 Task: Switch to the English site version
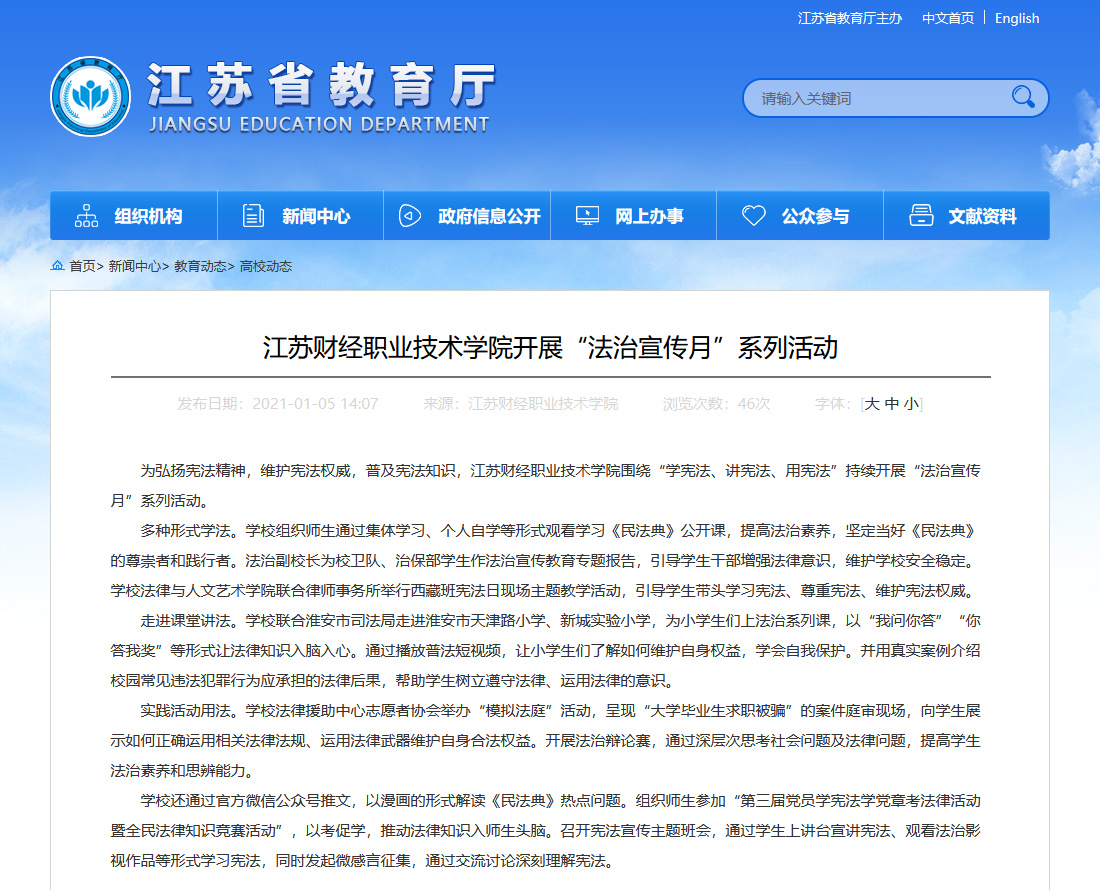(1017, 18)
